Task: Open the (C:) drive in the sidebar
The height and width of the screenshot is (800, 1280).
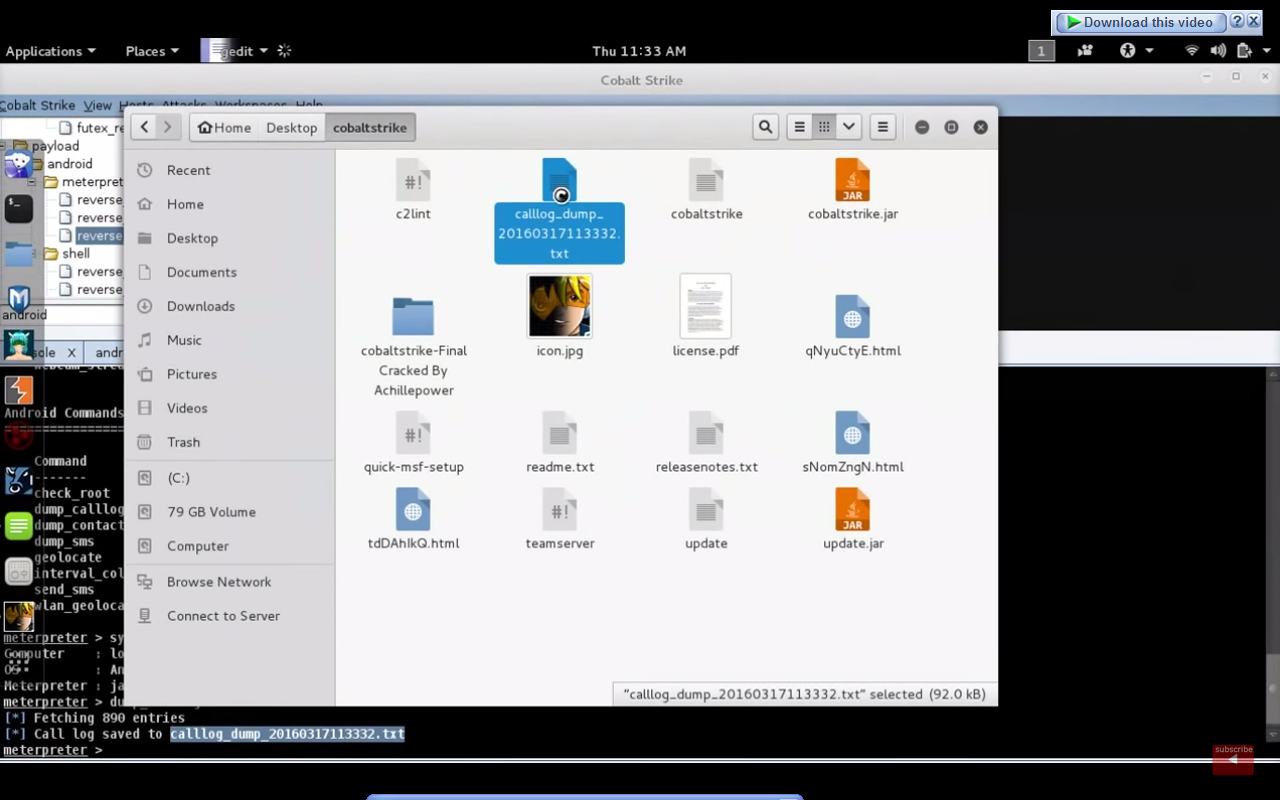Action: pyautogui.click(x=229, y=478)
